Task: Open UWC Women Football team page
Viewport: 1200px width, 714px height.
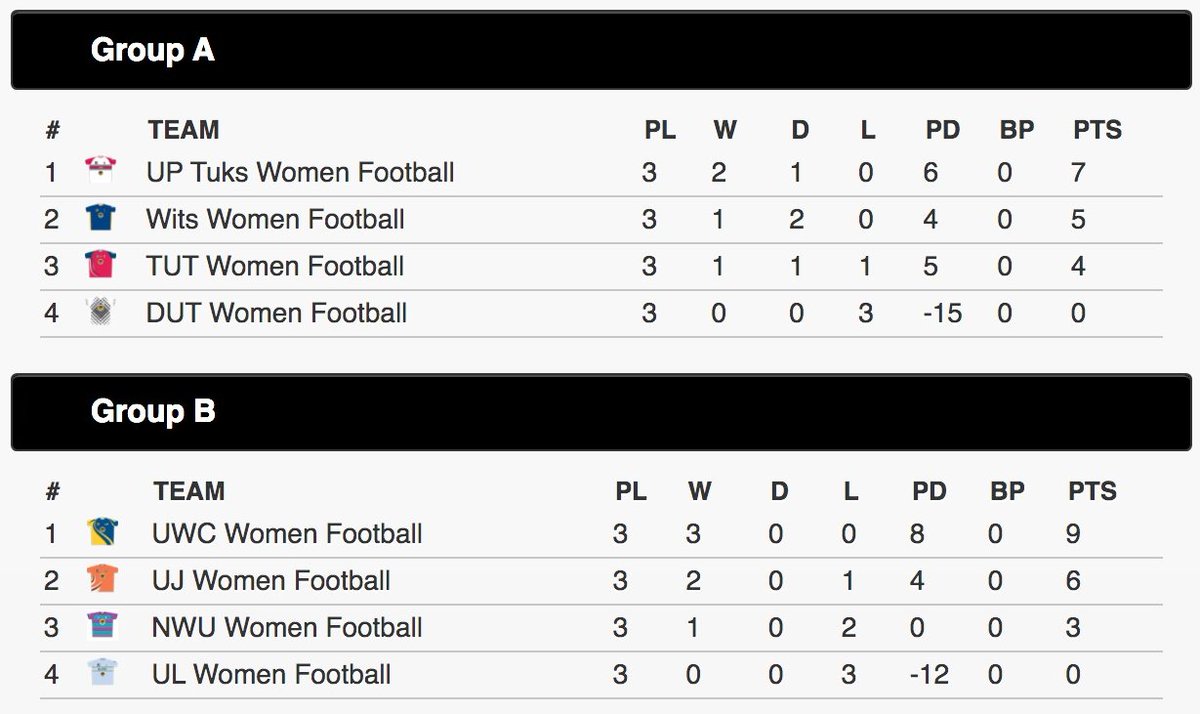Action: coord(287,534)
